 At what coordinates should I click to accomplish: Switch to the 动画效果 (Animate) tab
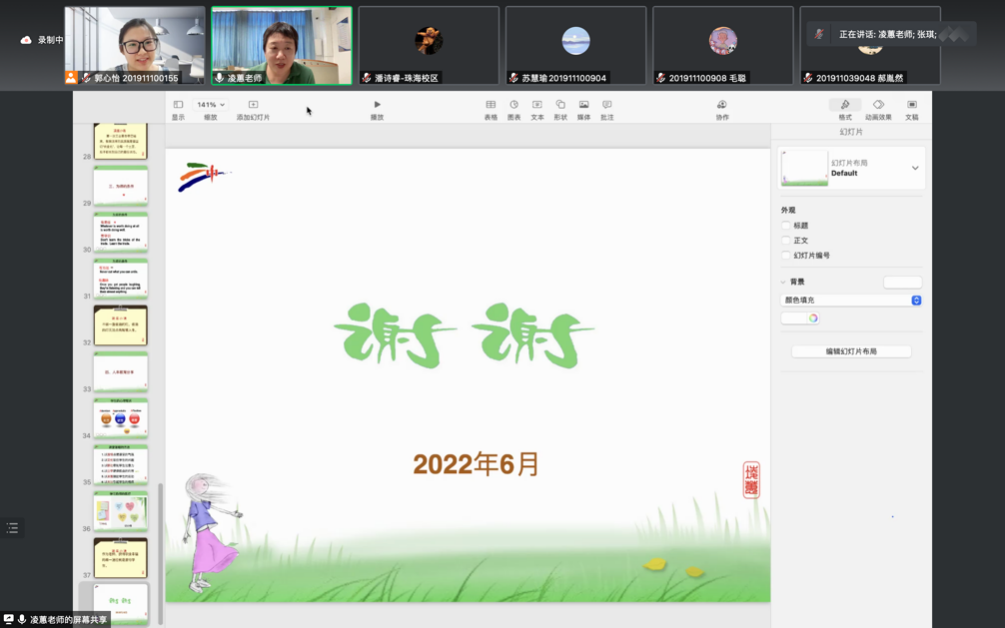pyautogui.click(x=878, y=106)
